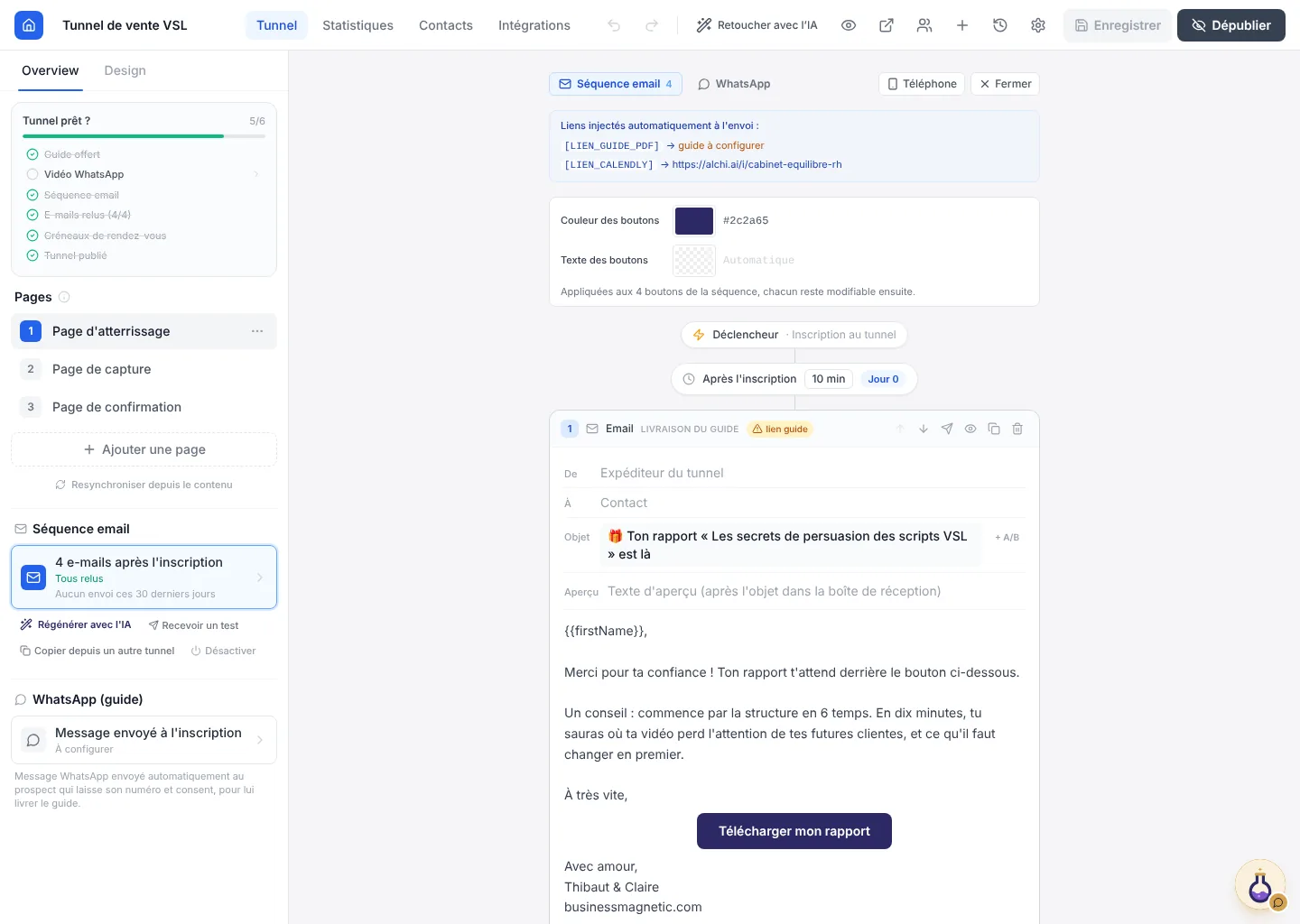1300x924 pixels.
Task: Add an A/B subject variant
Action: click(1007, 537)
